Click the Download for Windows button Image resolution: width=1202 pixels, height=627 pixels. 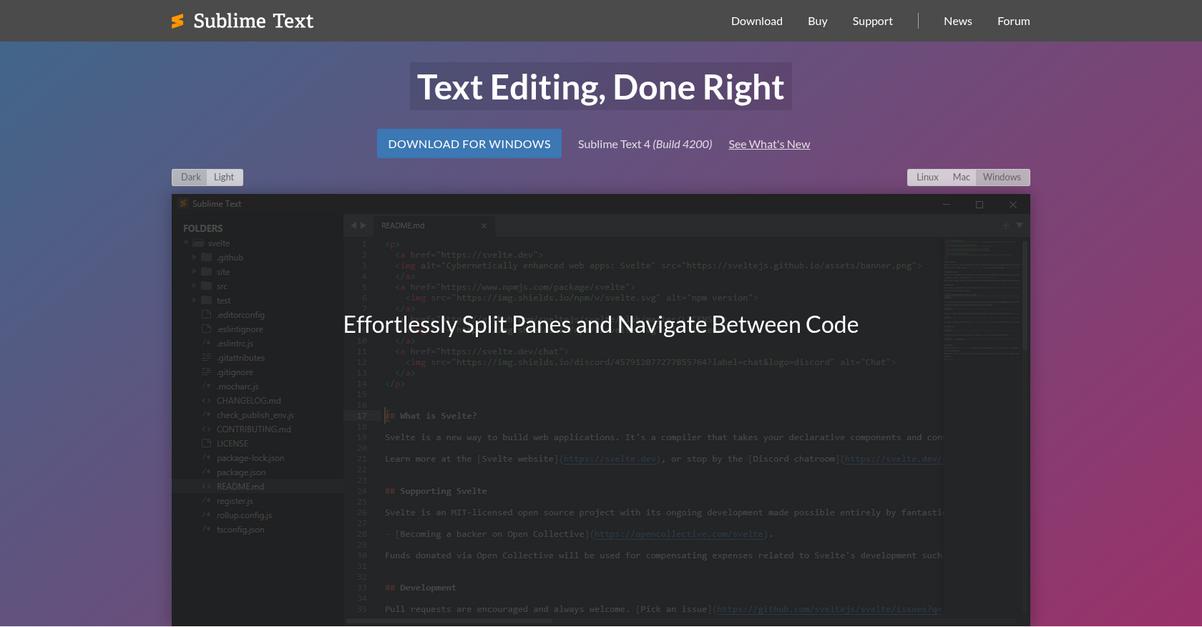469,144
